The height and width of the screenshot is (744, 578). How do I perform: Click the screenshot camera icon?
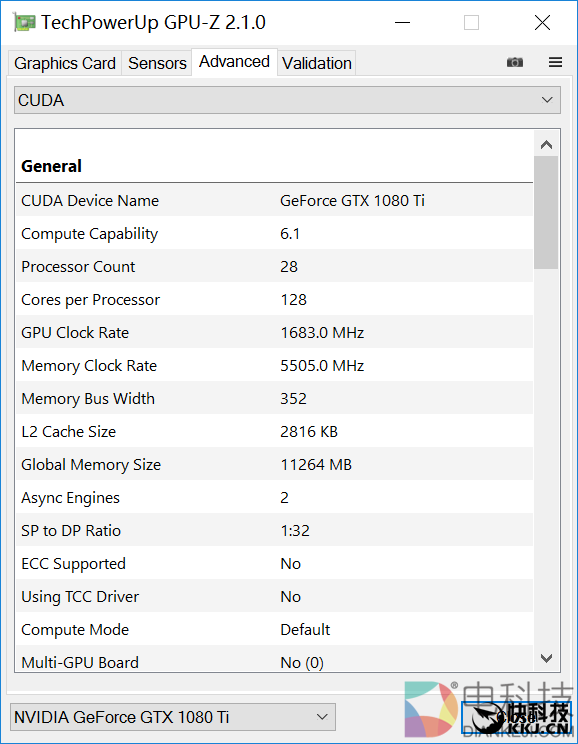point(515,62)
